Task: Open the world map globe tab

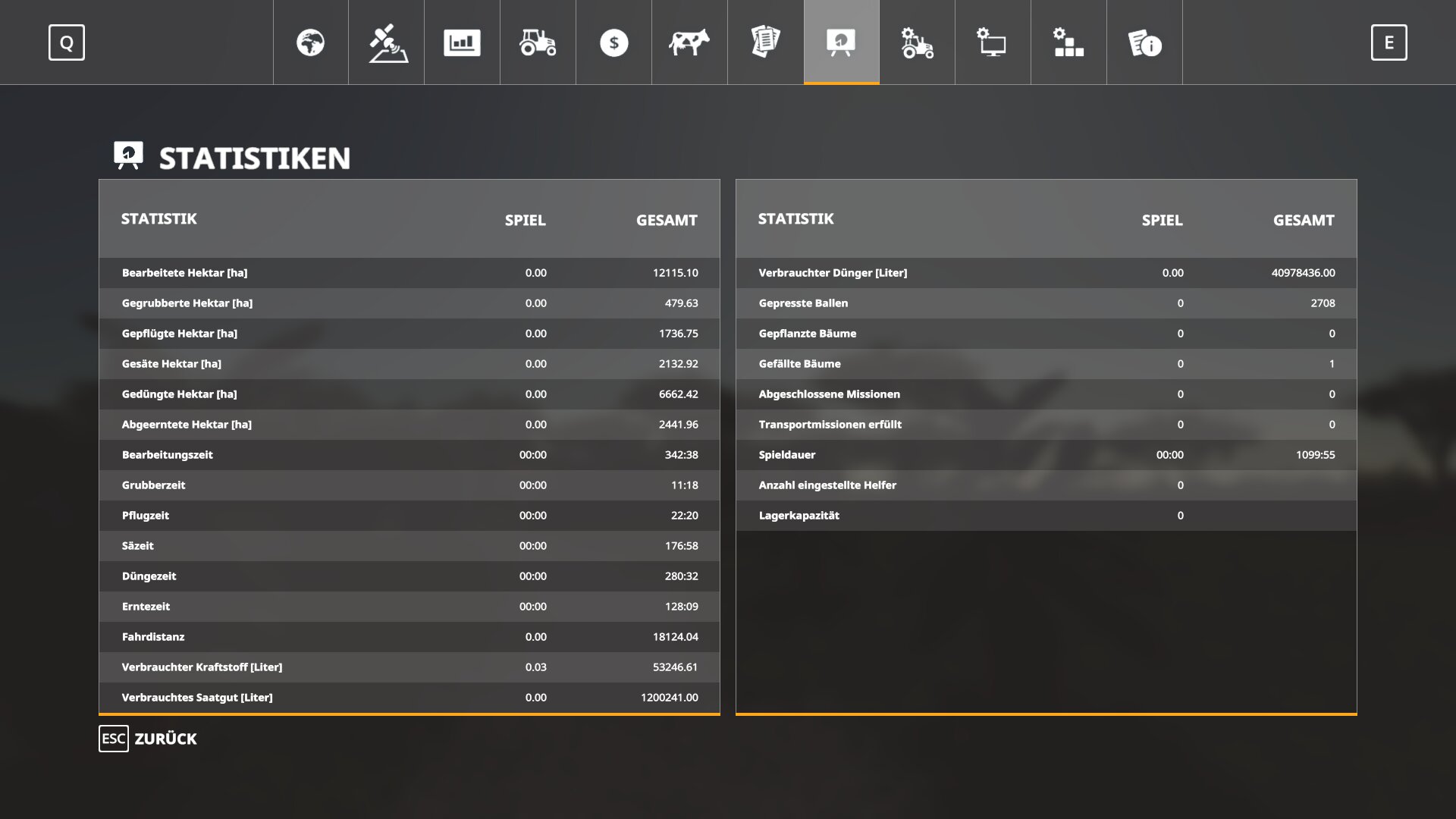Action: [x=310, y=42]
